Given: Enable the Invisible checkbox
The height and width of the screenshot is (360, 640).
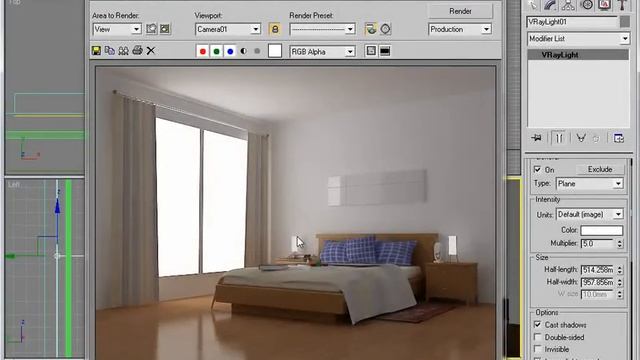Looking at the screenshot, I should click(537, 349).
